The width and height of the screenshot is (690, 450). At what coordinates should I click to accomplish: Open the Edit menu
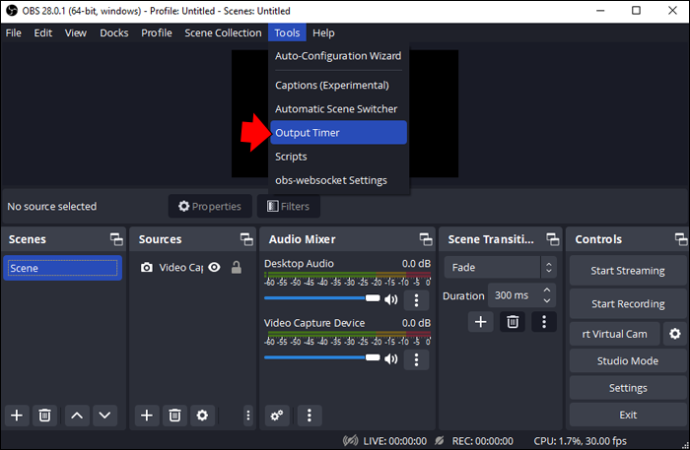pyautogui.click(x=43, y=33)
